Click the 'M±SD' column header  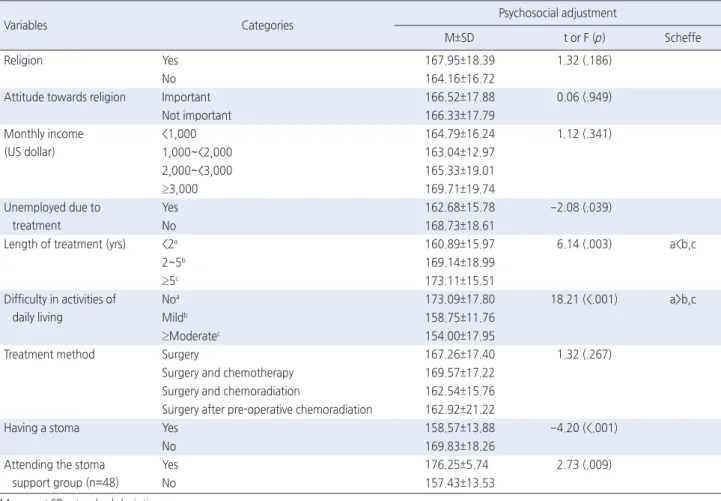pos(459,38)
